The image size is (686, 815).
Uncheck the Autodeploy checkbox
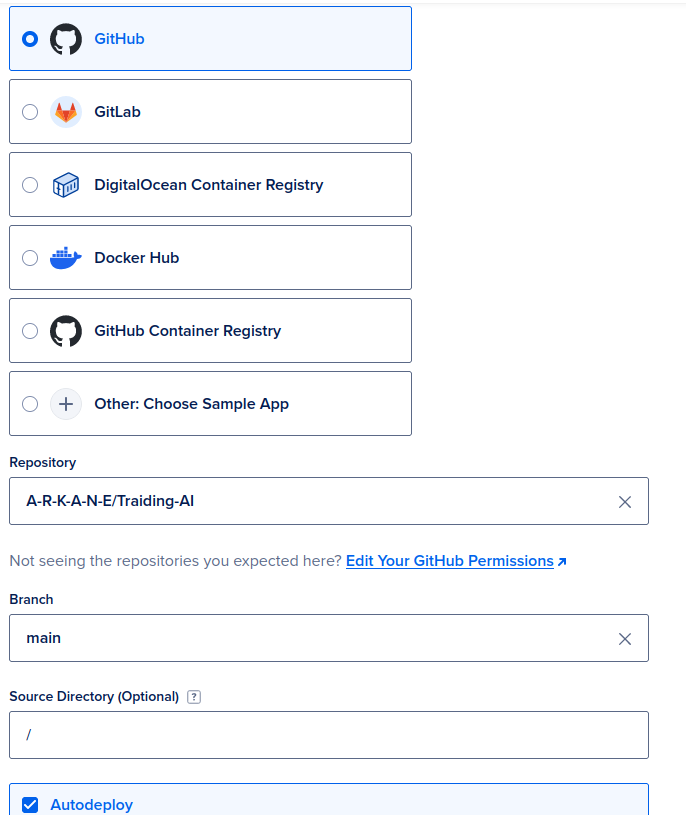tap(30, 805)
